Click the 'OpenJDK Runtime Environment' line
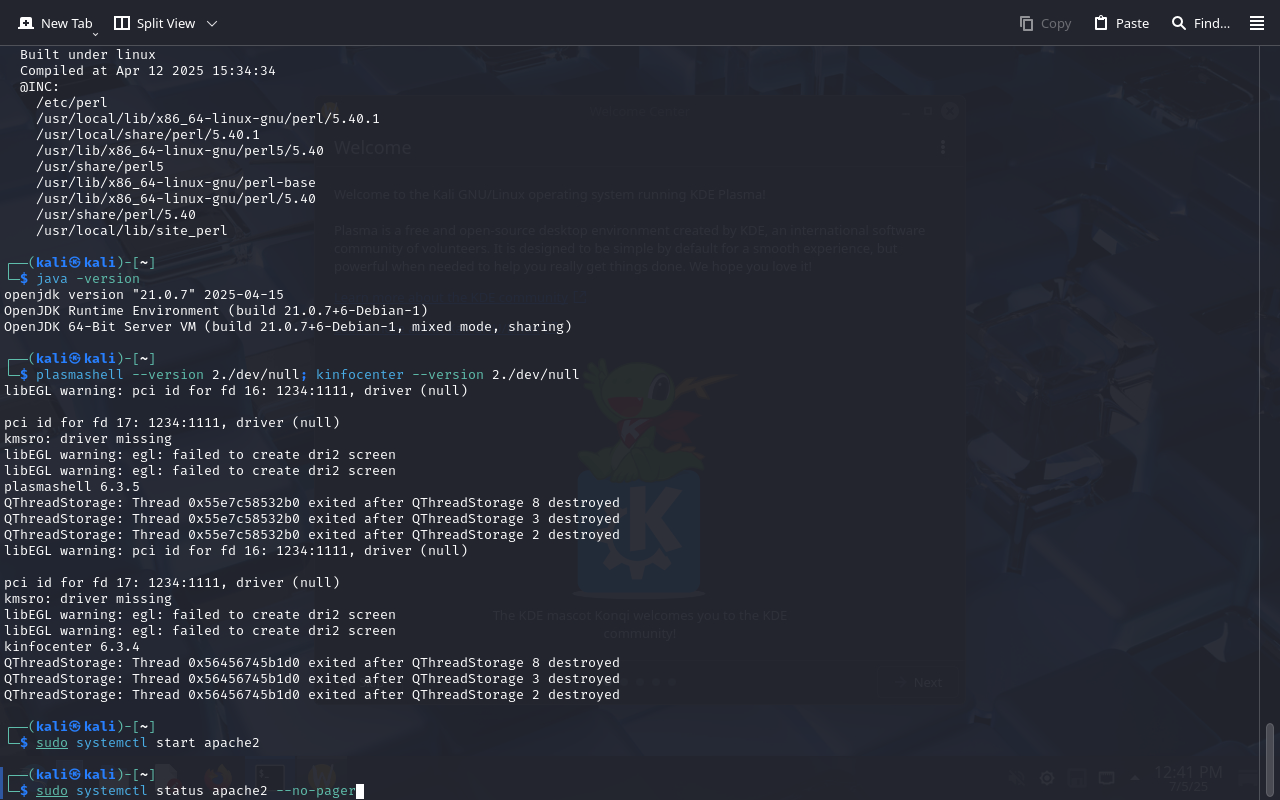This screenshot has width=1280, height=800. pyautogui.click(x=216, y=310)
